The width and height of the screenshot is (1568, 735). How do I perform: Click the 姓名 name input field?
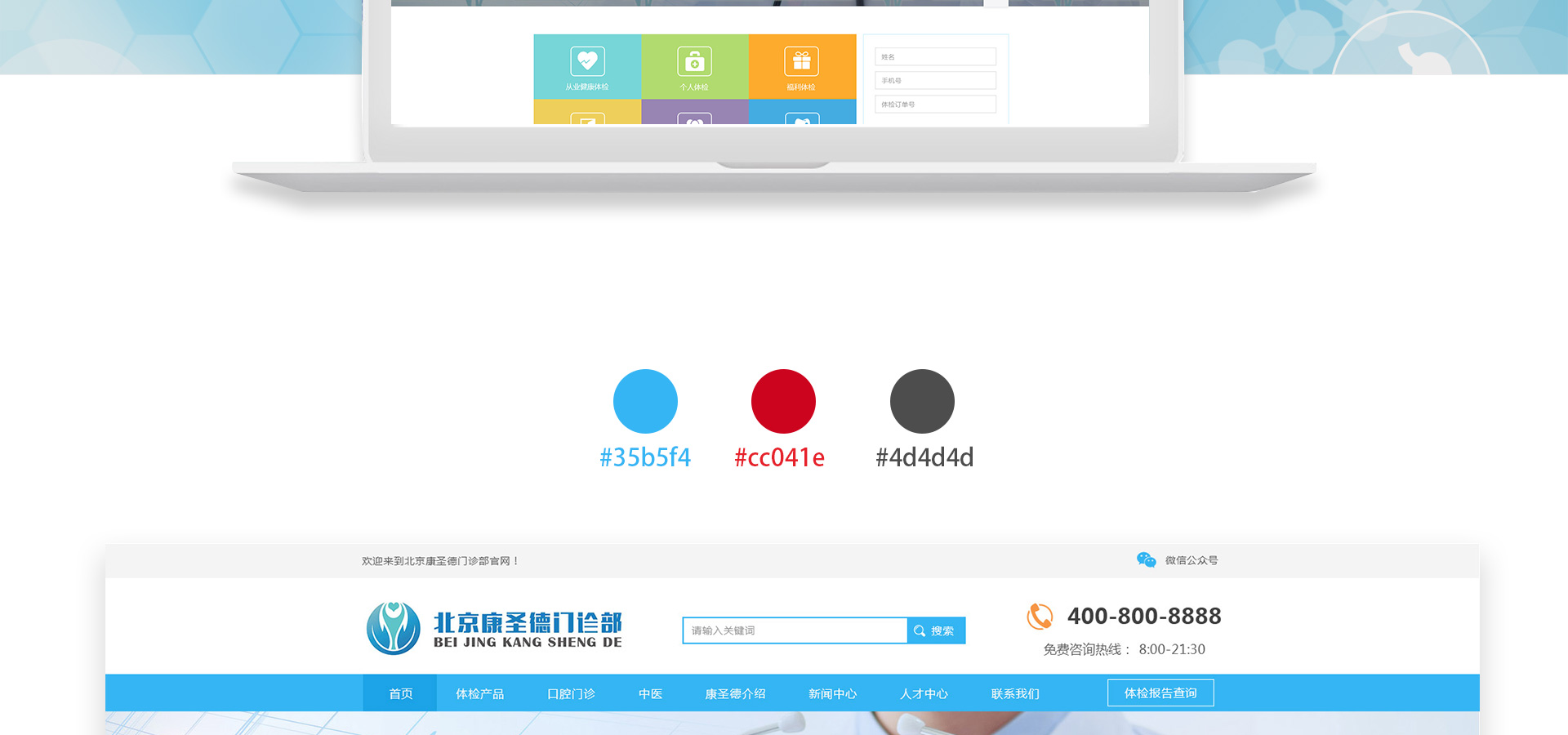[935, 56]
